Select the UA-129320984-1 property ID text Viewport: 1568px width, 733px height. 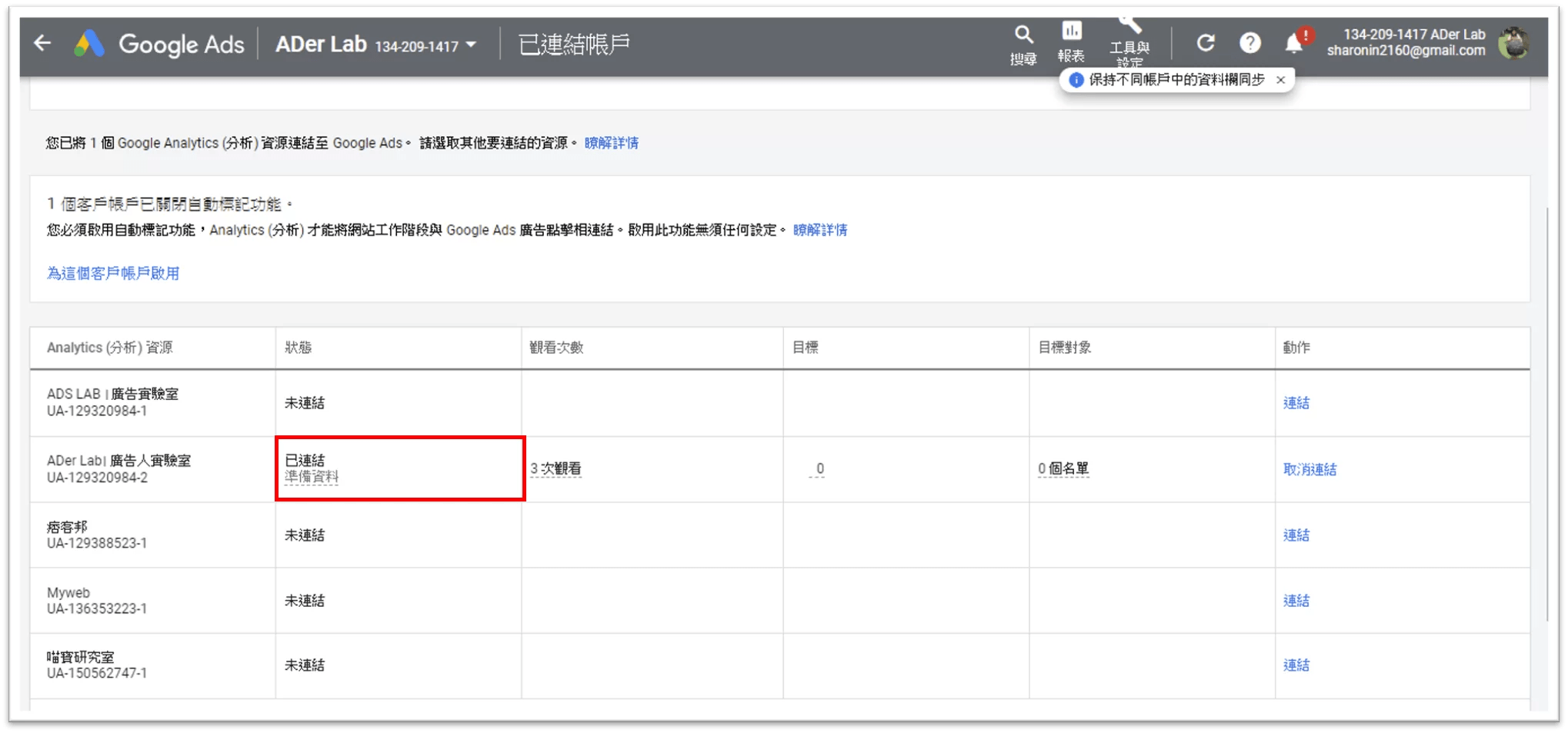97,411
